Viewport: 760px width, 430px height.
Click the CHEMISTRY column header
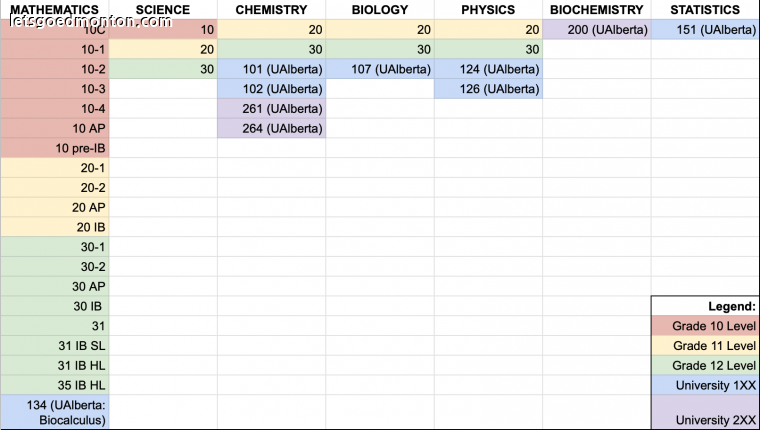coord(271,10)
